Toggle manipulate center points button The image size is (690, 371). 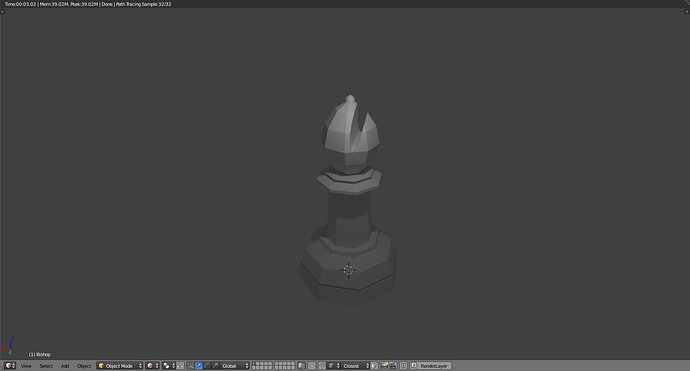tap(180, 366)
